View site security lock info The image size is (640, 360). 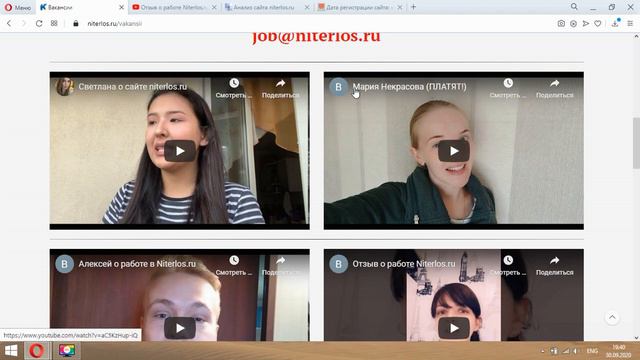coord(76,24)
